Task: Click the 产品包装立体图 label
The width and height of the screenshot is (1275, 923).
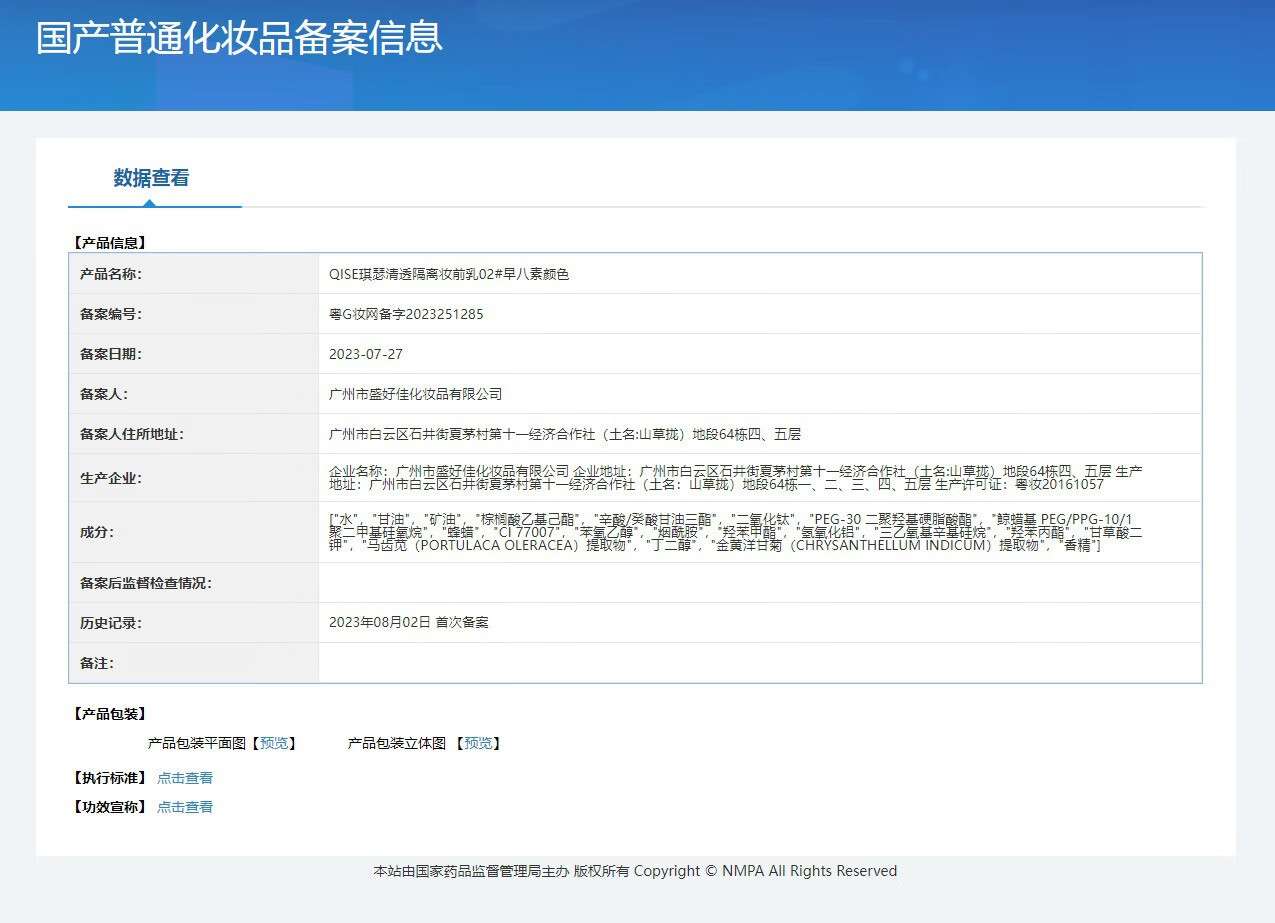Action: point(397,743)
